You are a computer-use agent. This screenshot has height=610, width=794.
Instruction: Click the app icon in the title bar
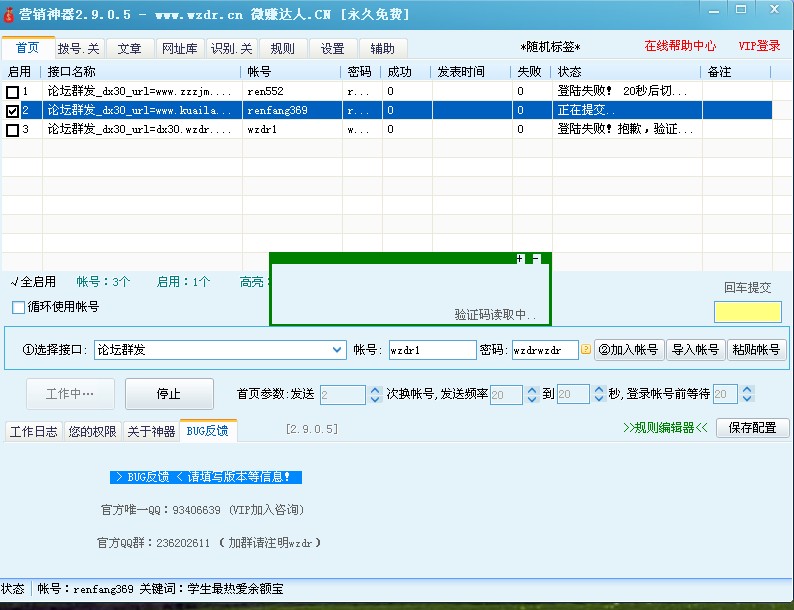click(9, 14)
